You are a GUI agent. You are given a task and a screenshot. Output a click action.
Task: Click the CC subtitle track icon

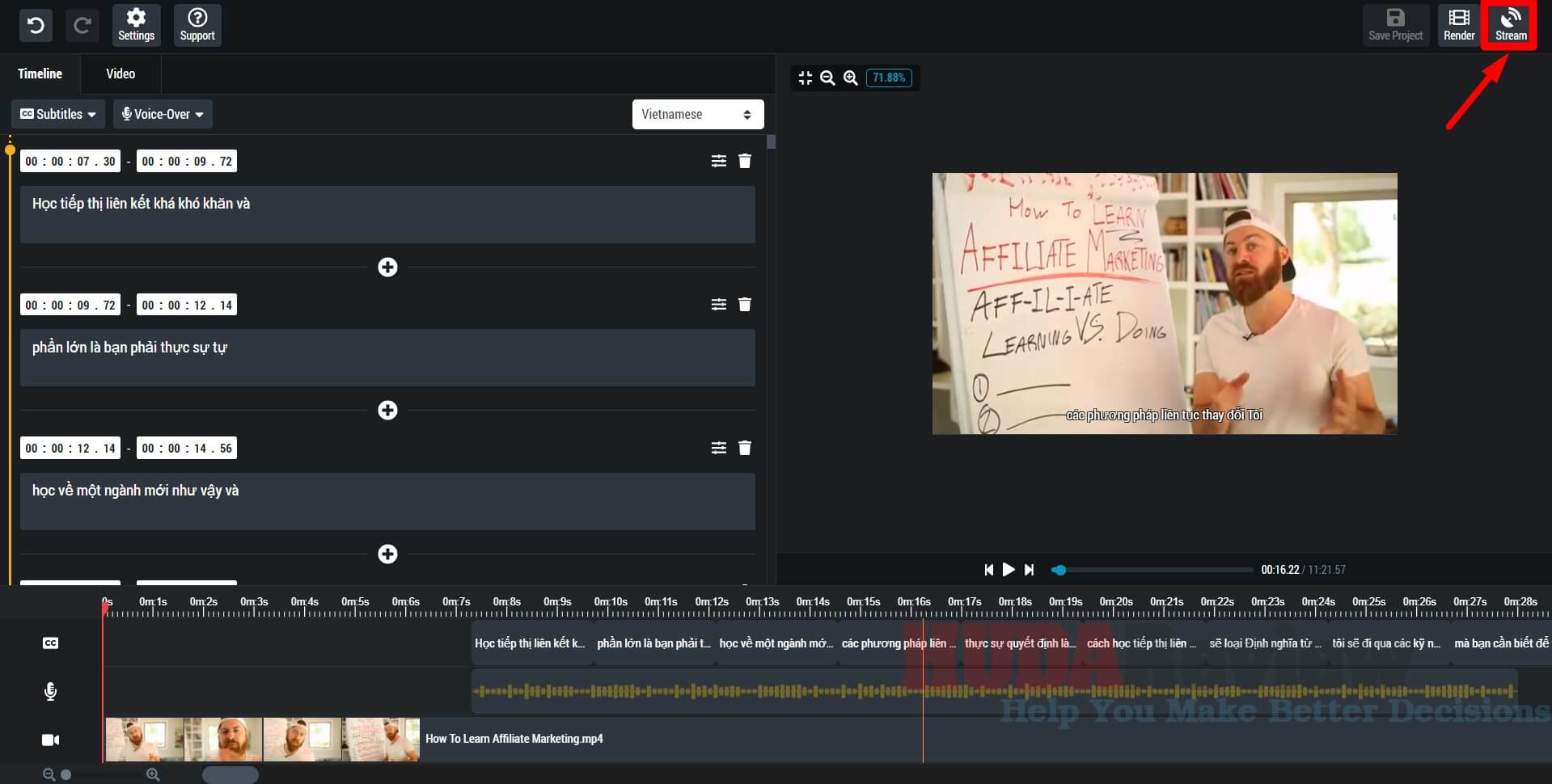50,643
